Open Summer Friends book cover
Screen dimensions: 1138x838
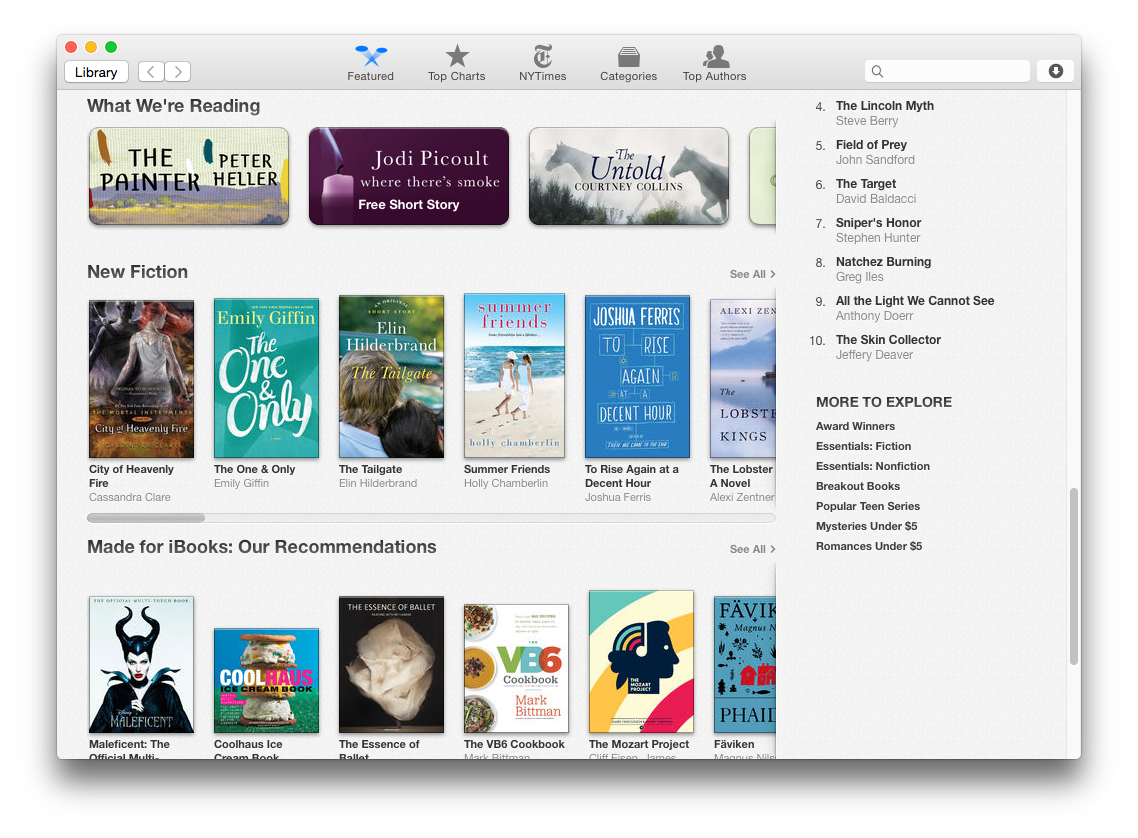pyautogui.click(x=515, y=375)
